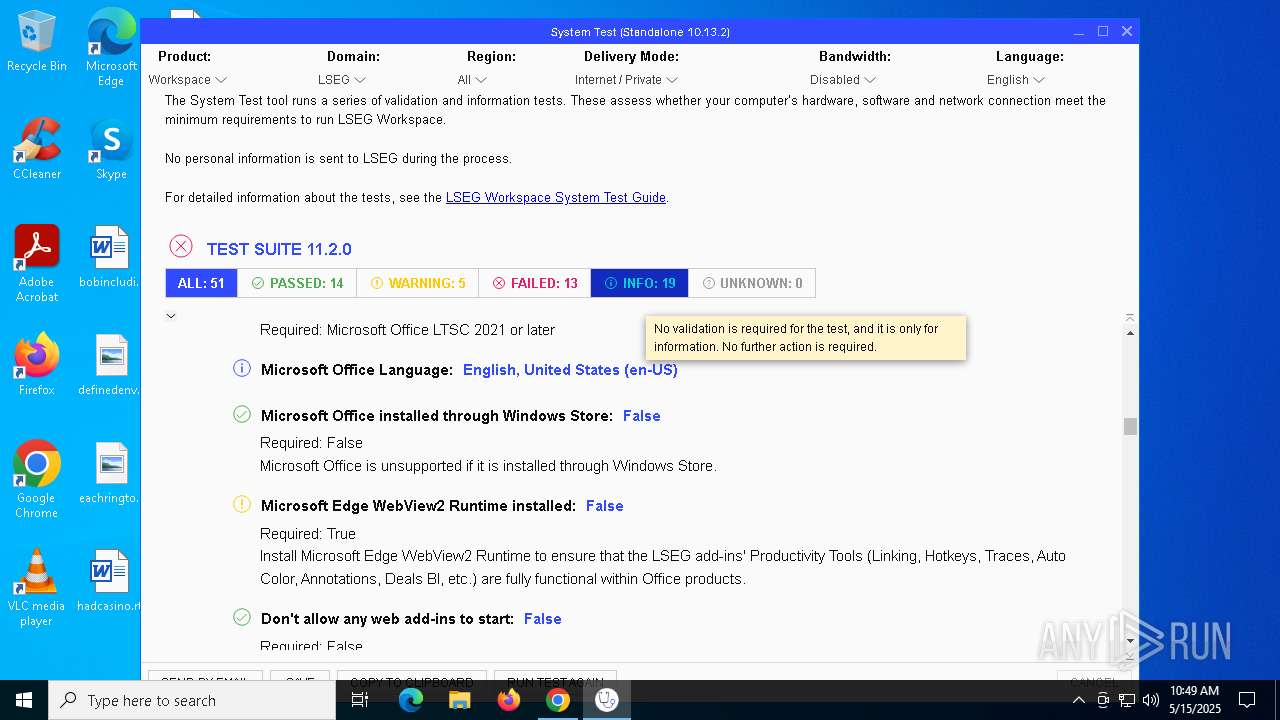
Task: Filter by FAILED: 13 results
Action: 535,283
